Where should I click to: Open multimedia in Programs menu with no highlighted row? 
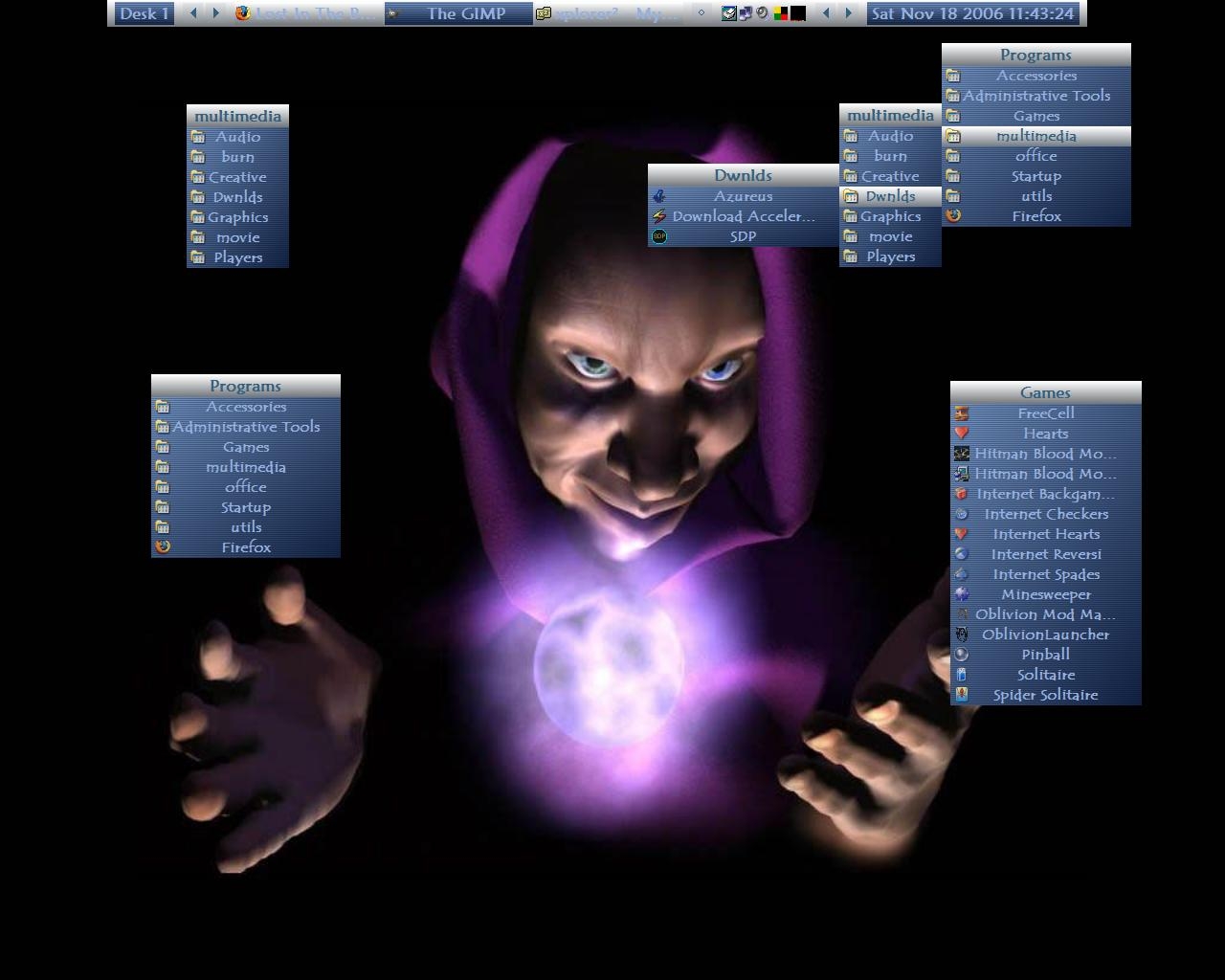coord(246,467)
